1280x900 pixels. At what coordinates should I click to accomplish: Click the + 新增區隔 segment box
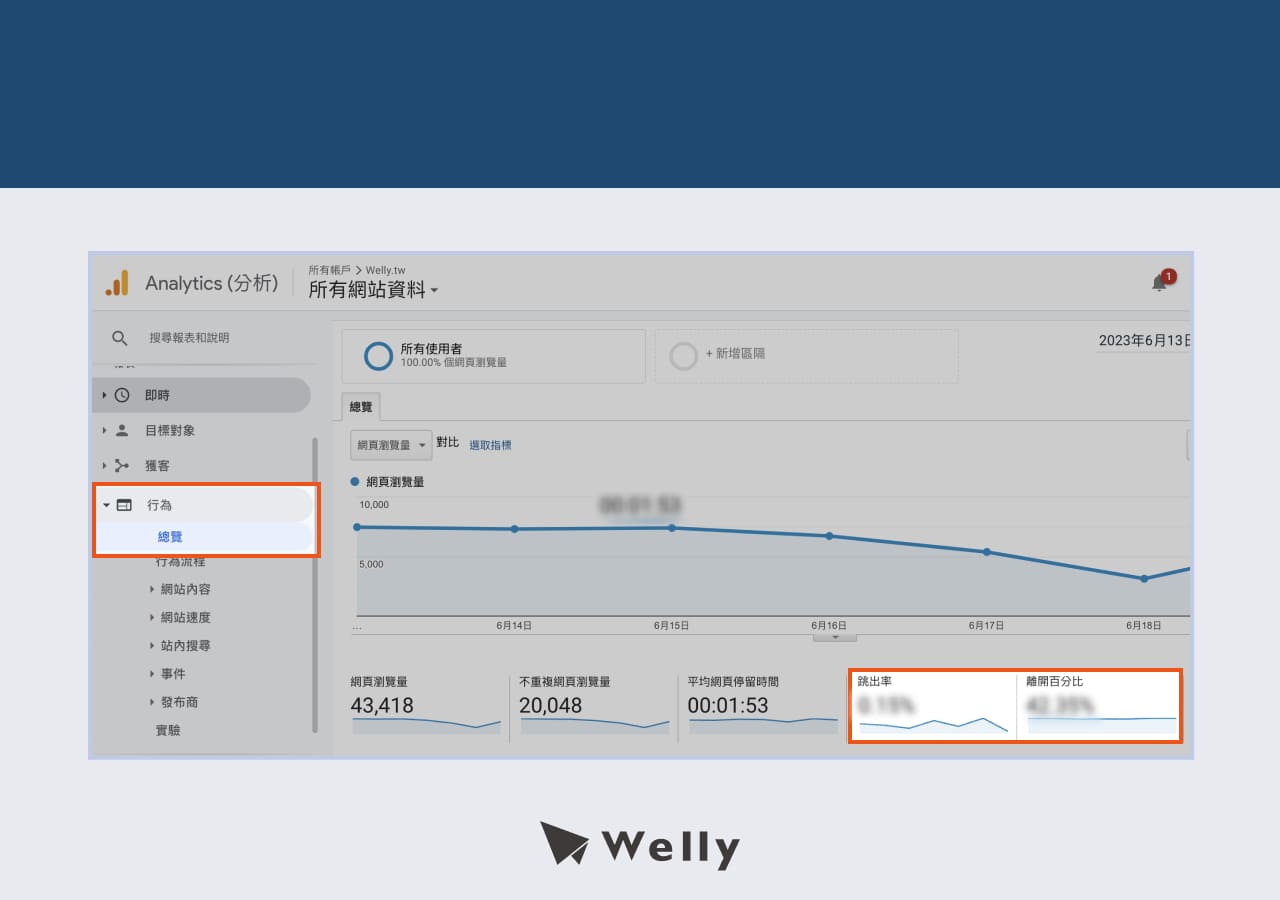pos(806,356)
